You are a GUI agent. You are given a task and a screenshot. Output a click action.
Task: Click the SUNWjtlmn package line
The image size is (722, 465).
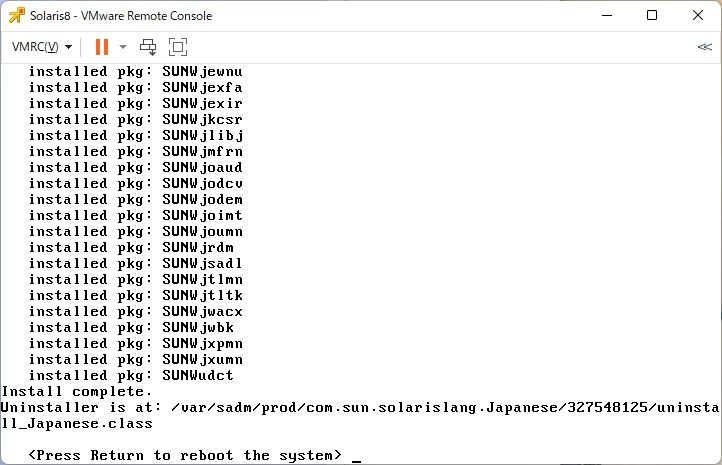pos(135,279)
